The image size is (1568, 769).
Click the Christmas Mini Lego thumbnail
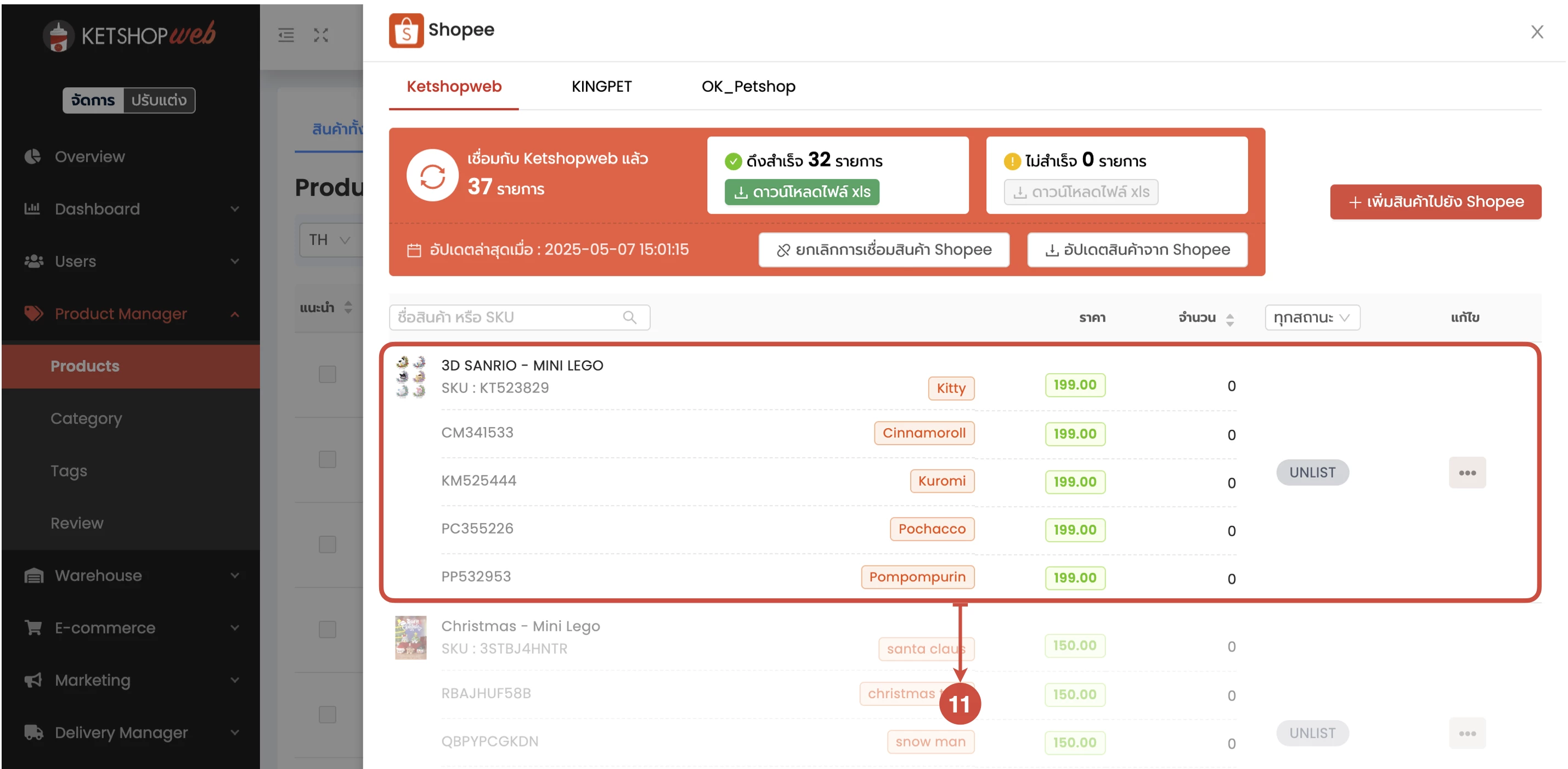point(411,637)
